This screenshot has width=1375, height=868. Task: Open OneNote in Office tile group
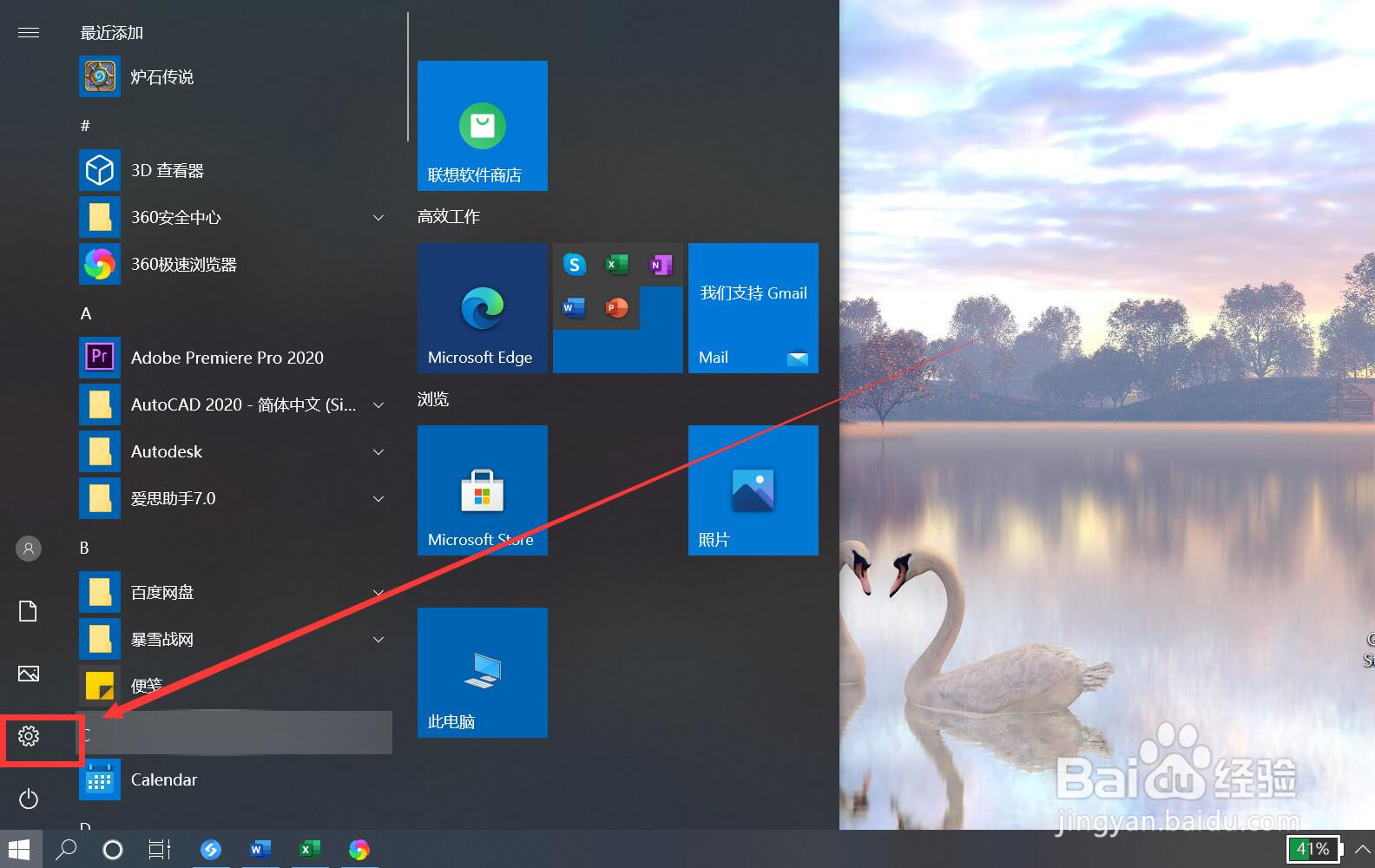661,264
